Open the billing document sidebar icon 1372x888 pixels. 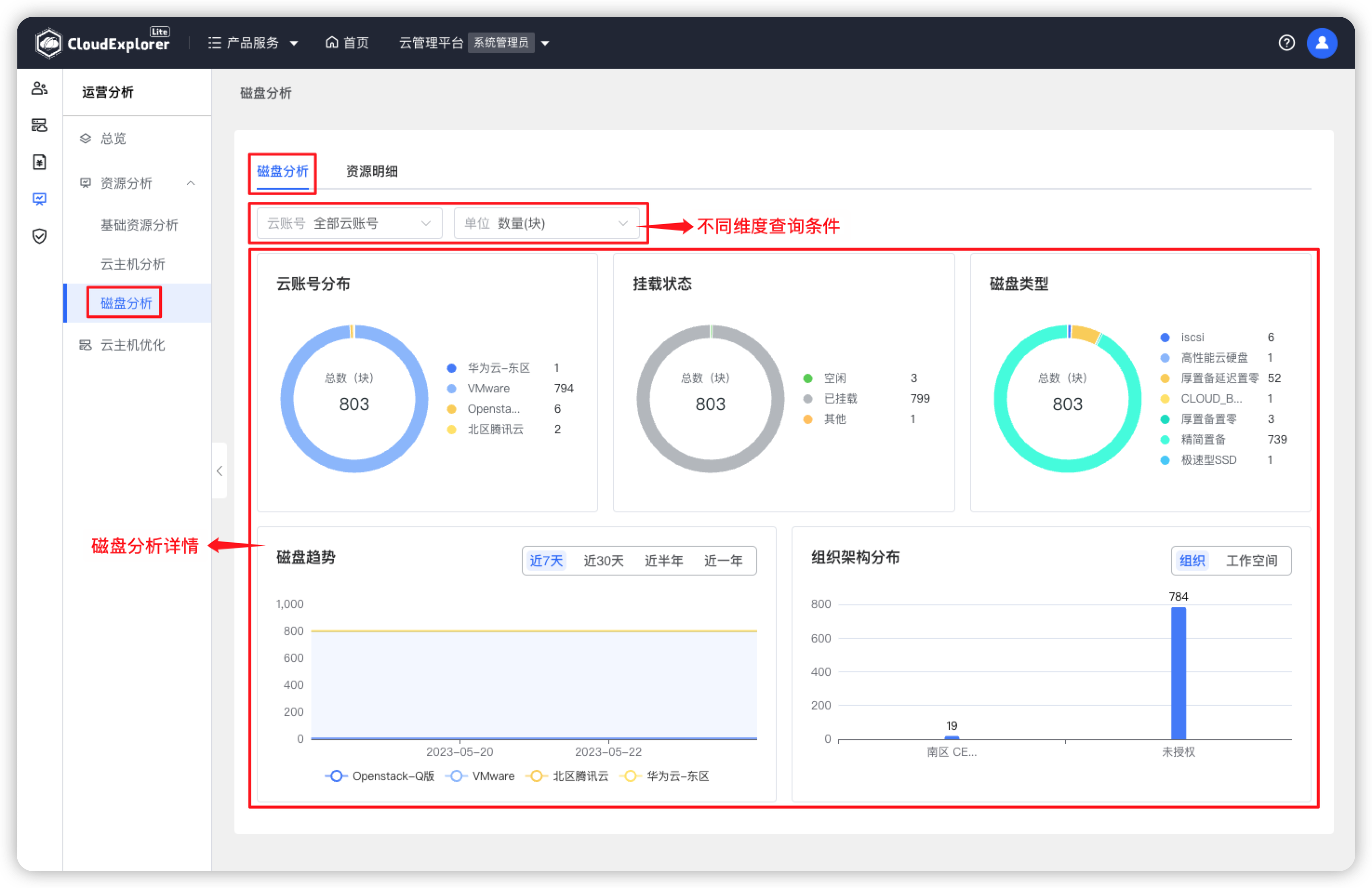point(39,163)
